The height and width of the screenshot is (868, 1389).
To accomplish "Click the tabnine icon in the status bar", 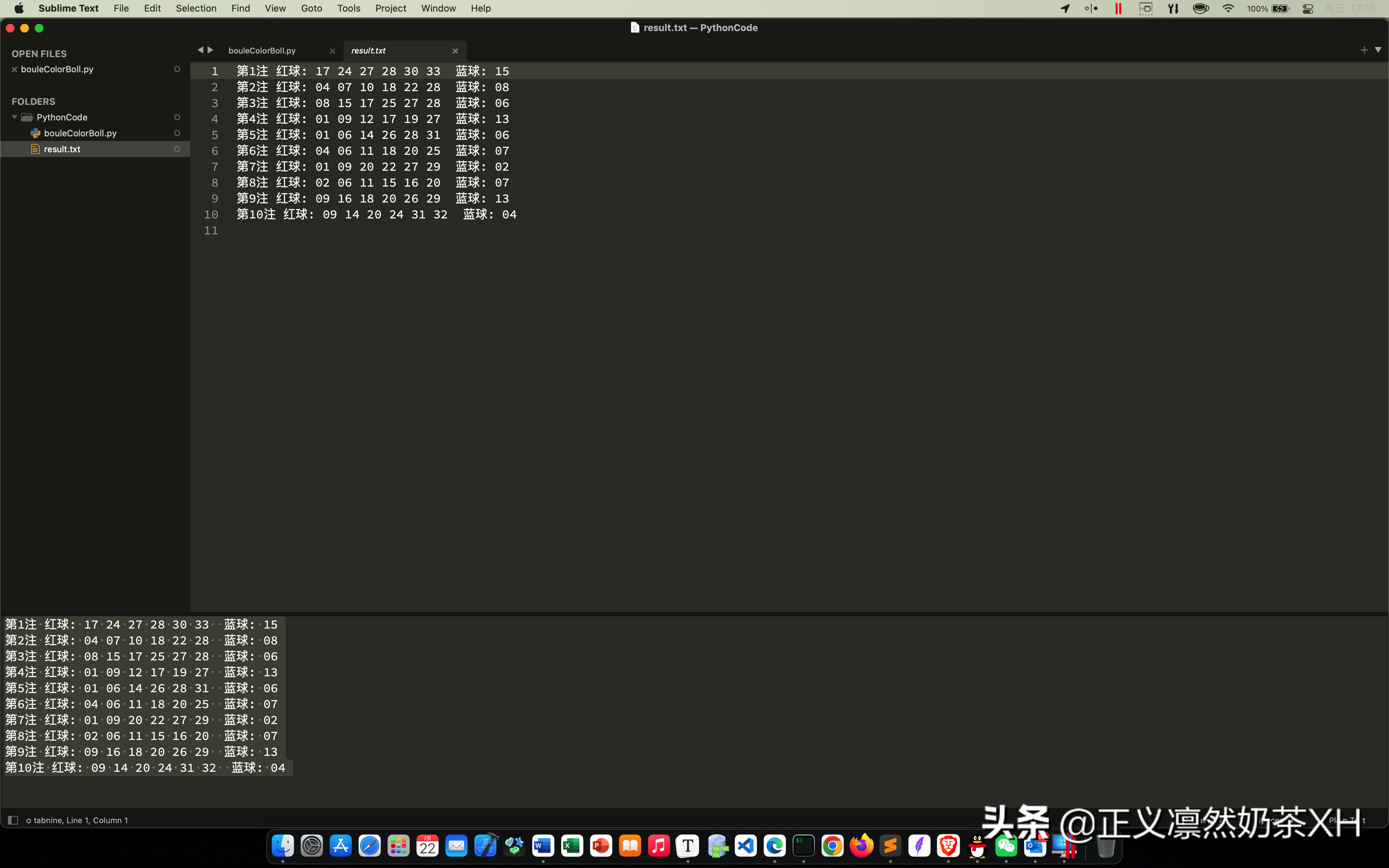I will pyautogui.click(x=28, y=820).
